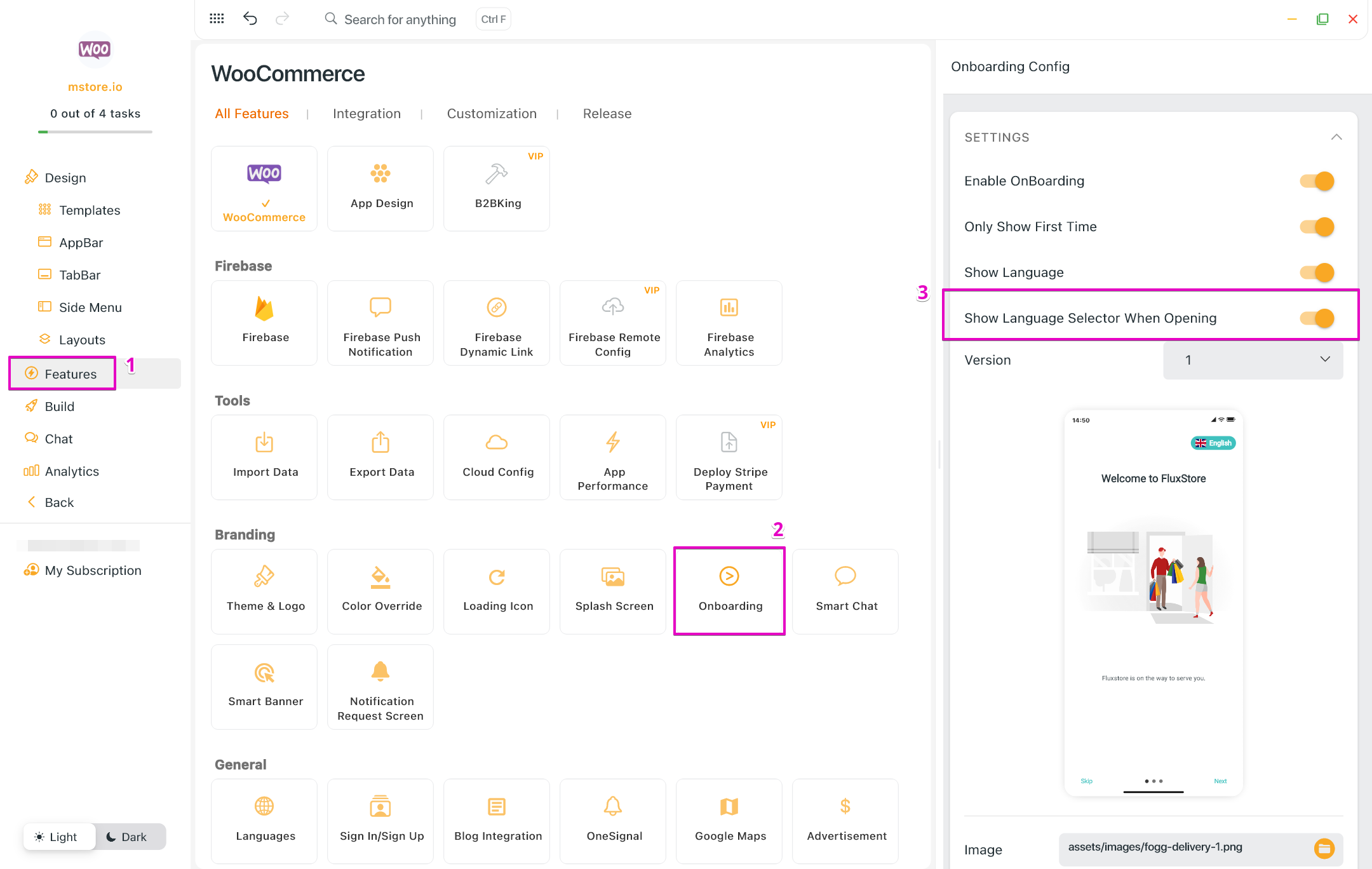This screenshot has height=869, width=1372.
Task: Switch to the Customization tab
Action: 492,114
